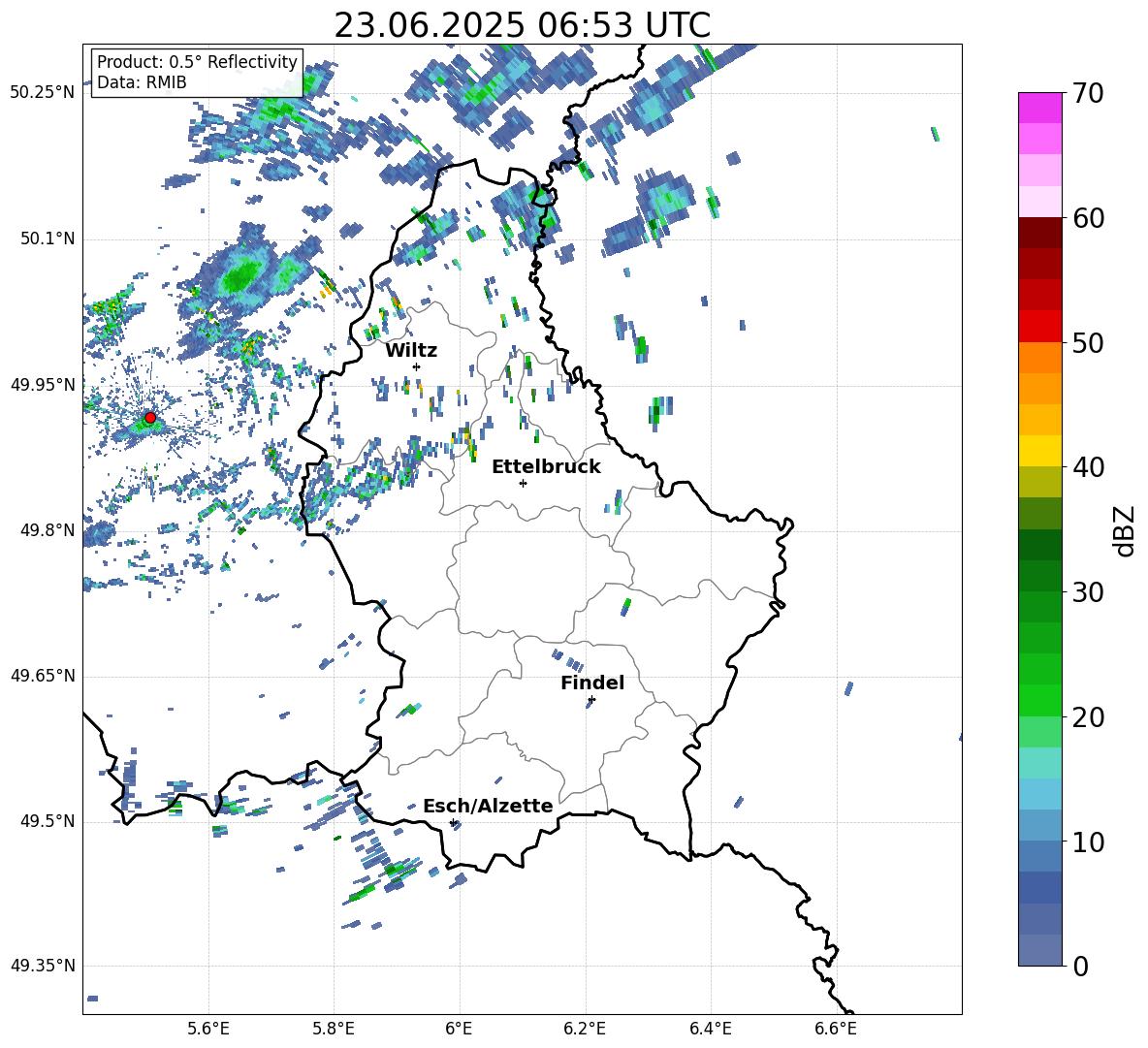Click the 5.8°E longitude label
Image resolution: width=1148 pixels, height=1048 pixels.
click(334, 1029)
